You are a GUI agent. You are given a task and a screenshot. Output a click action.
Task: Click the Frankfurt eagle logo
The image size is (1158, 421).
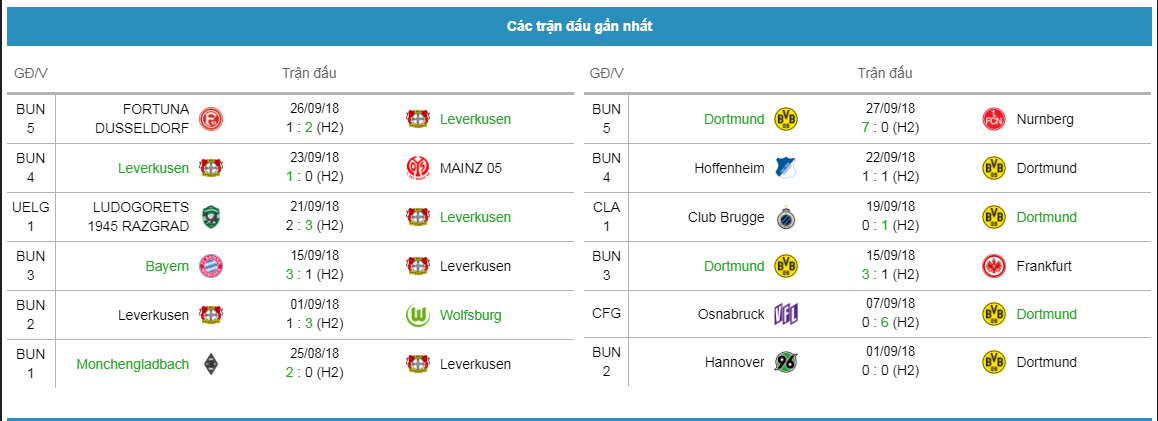pyautogui.click(x=994, y=266)
